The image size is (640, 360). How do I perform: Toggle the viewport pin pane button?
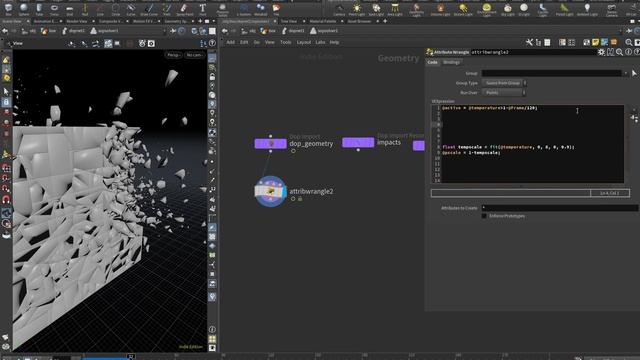point(173,31)
